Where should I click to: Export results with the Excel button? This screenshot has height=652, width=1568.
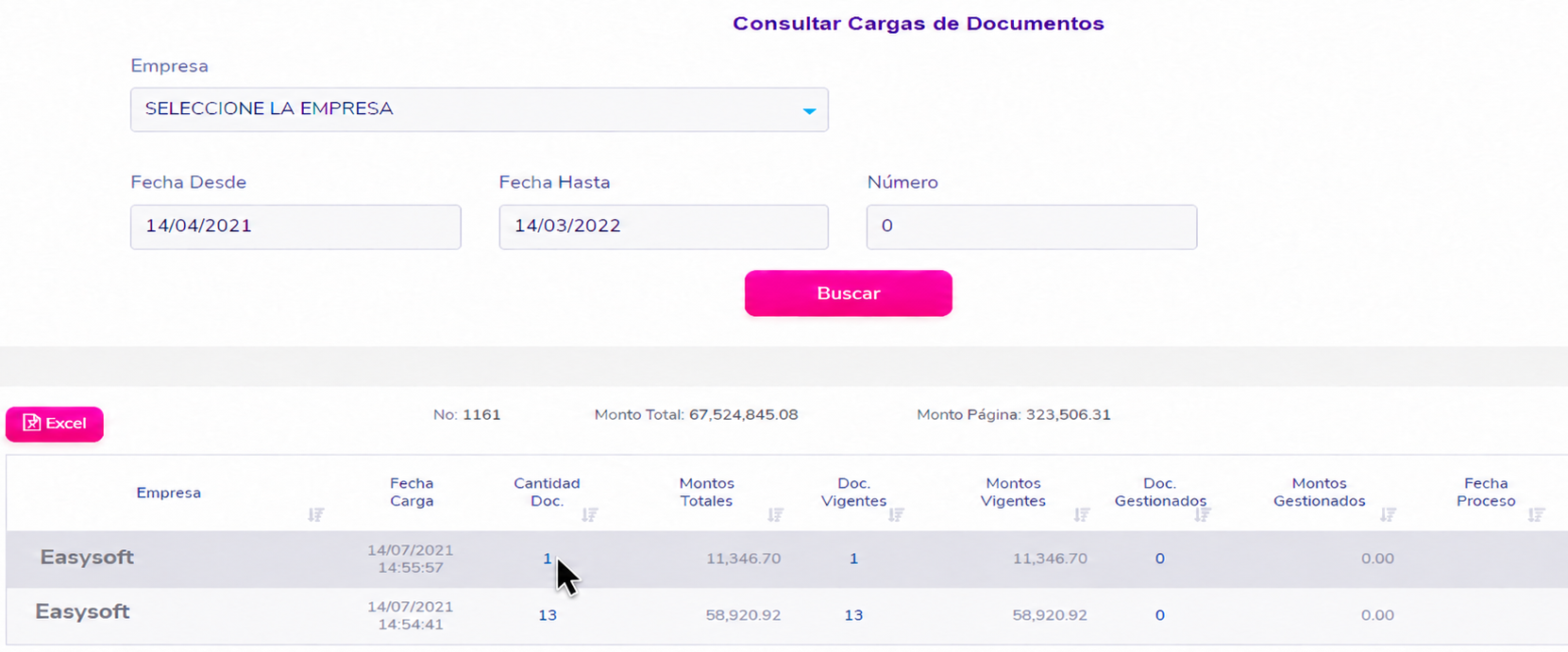coord(55,424)
